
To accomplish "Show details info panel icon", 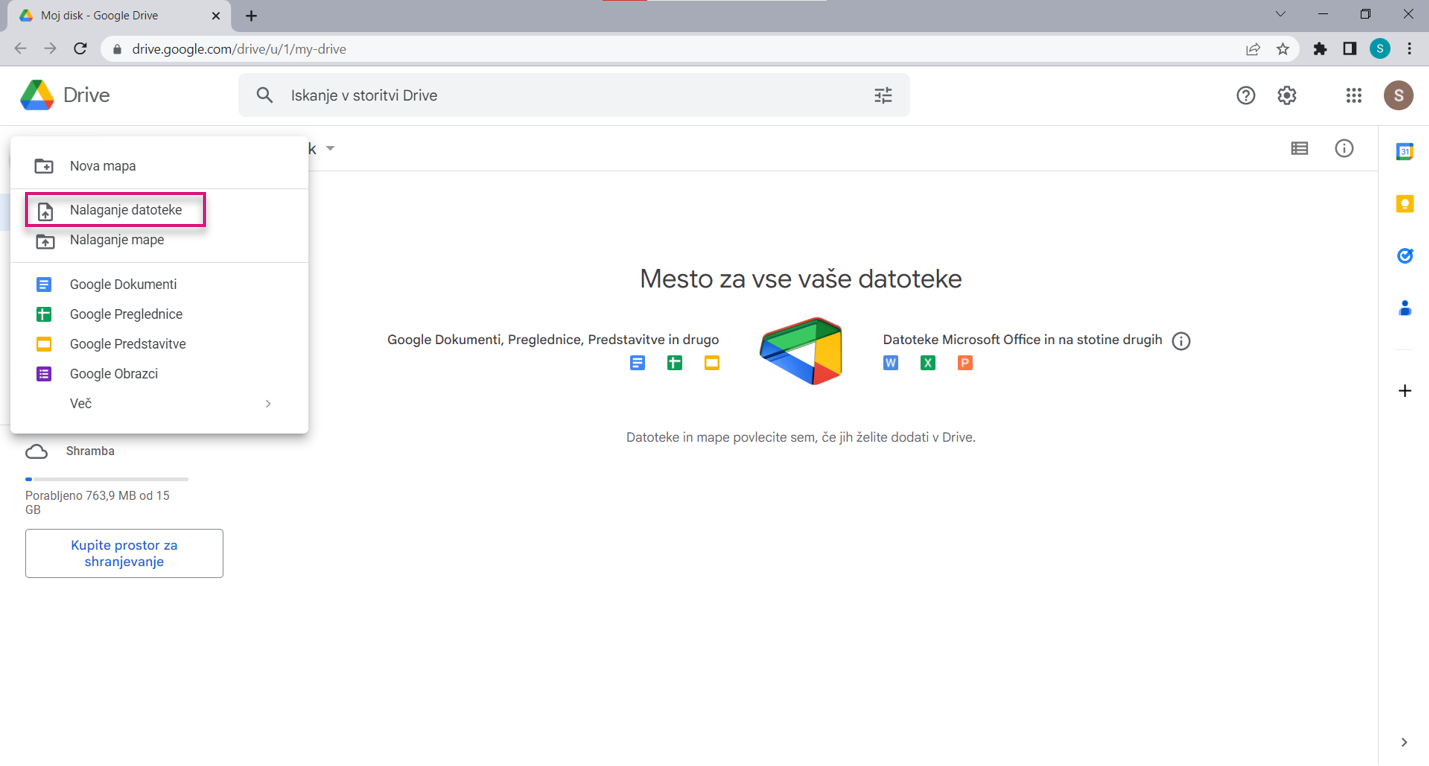I will (x=1344, y=149).
